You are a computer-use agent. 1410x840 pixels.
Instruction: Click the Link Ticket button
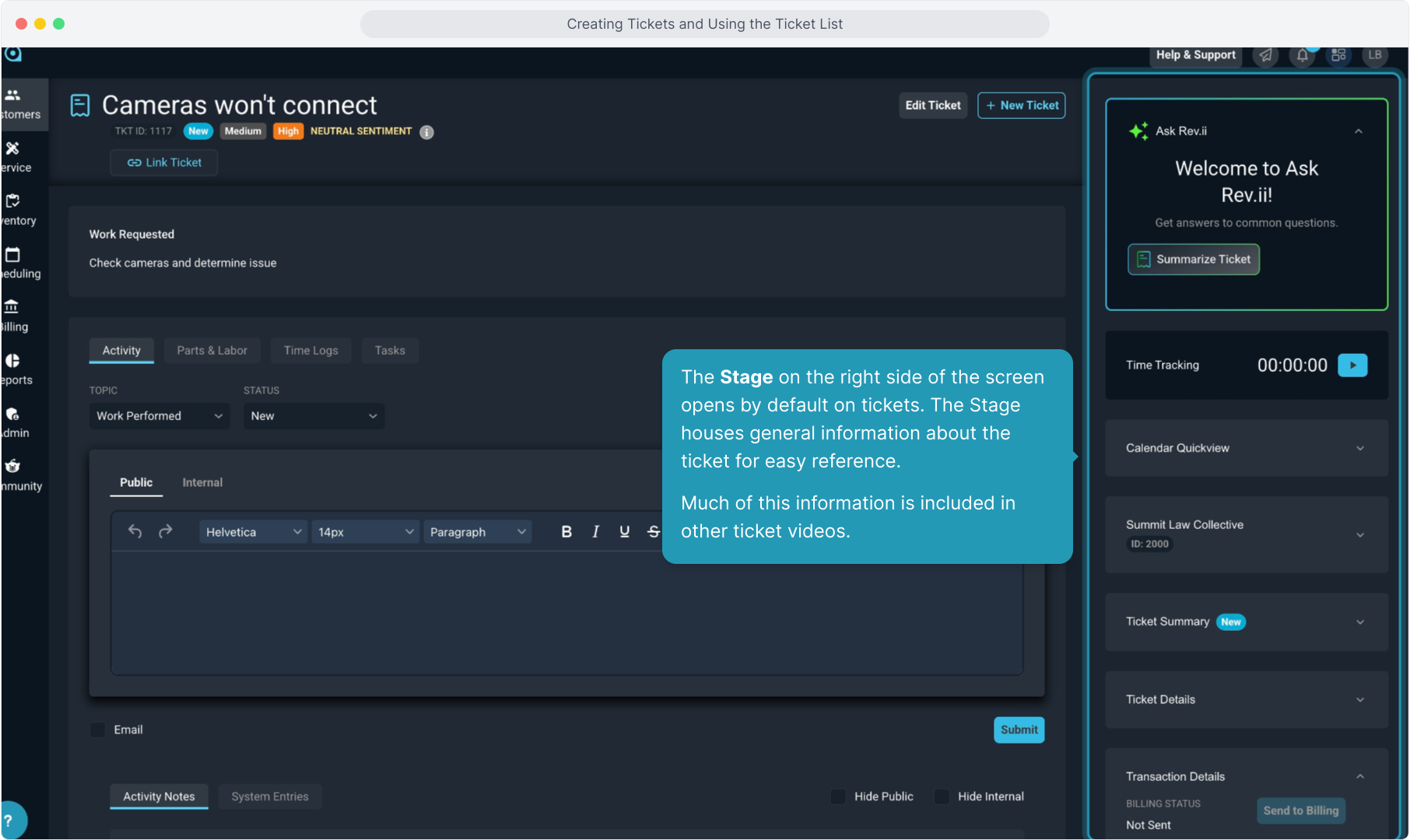tap(164, 163)
